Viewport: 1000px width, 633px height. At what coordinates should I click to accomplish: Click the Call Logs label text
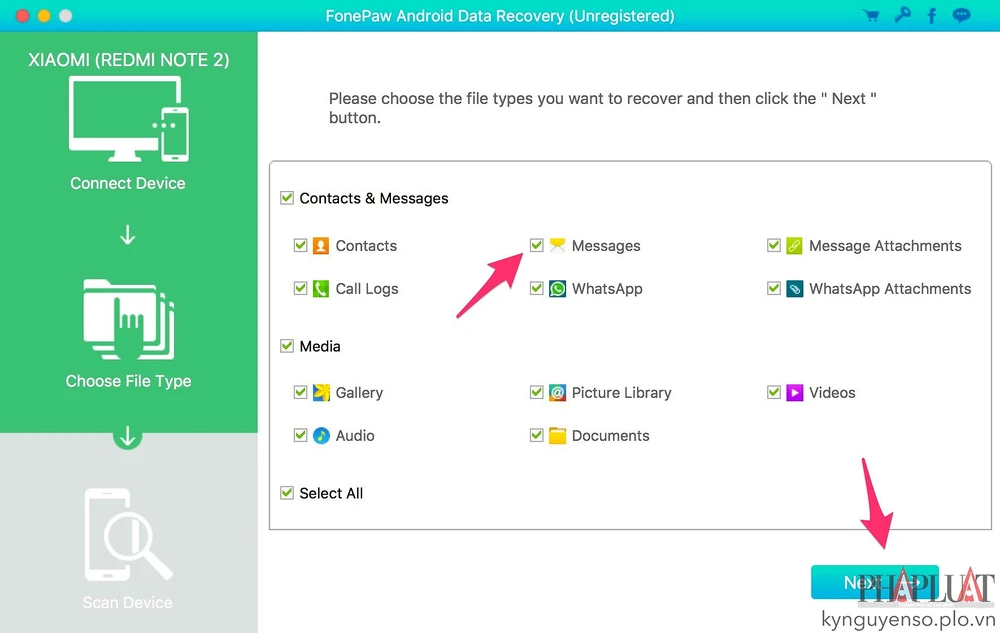tap(367, 289)
